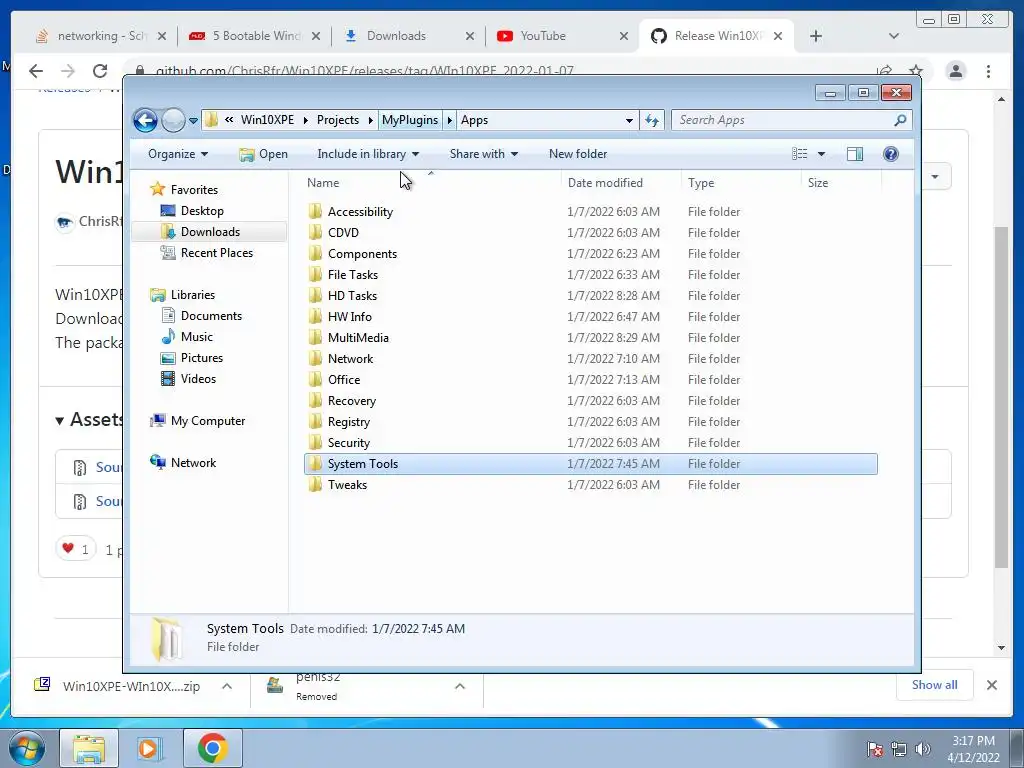Sort by the Type column header
Image resolution: width=1024 pixels, height=768 pixels.
point(741,183)
